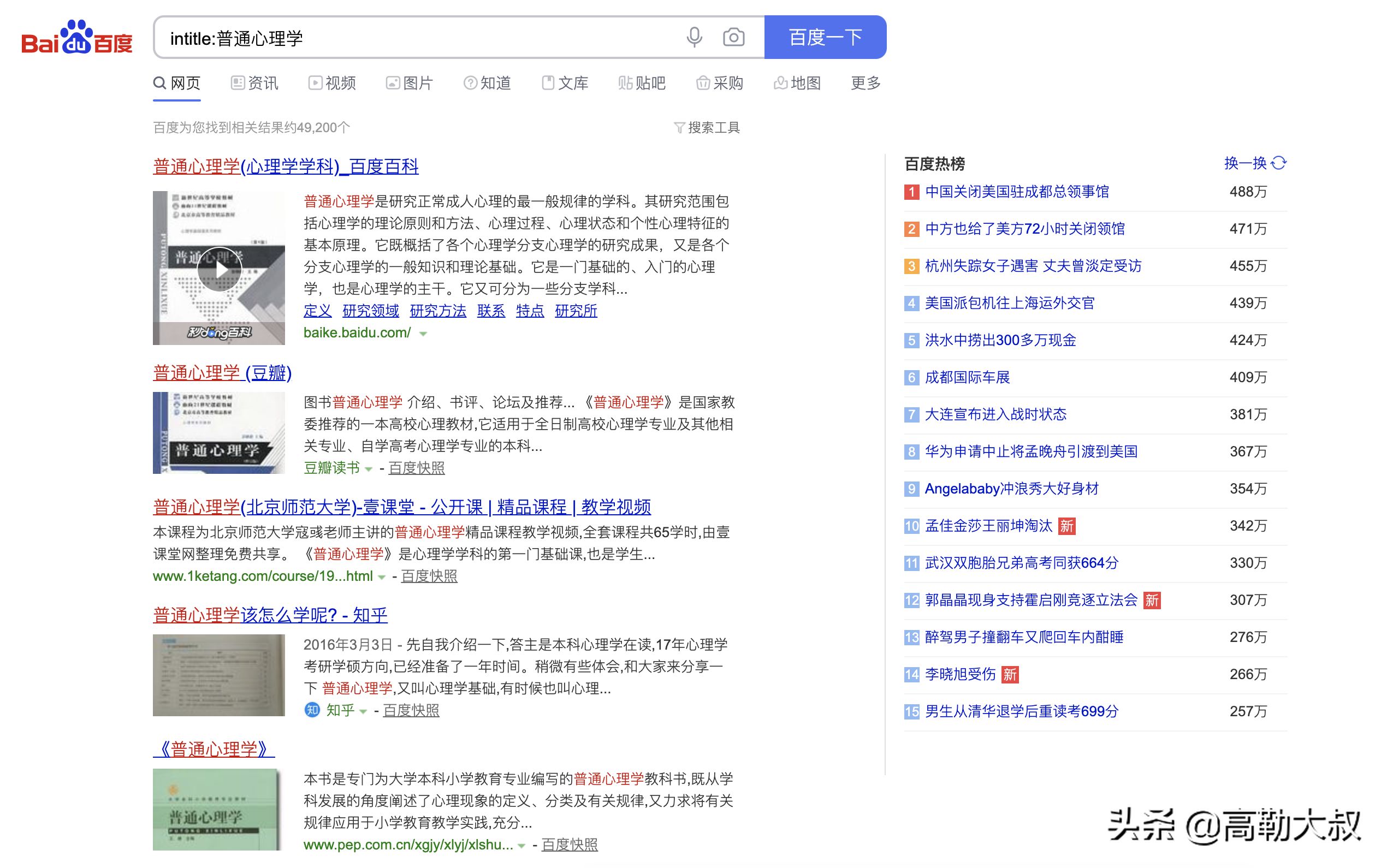Select the 网页 tab

tap(177, 83)
